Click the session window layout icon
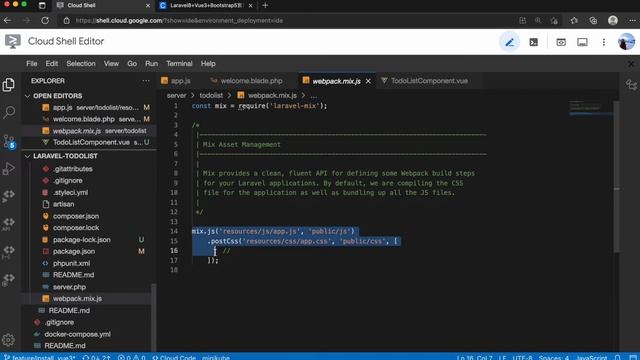640x360 pixels. pyautogui.click(x=582, y=42)
